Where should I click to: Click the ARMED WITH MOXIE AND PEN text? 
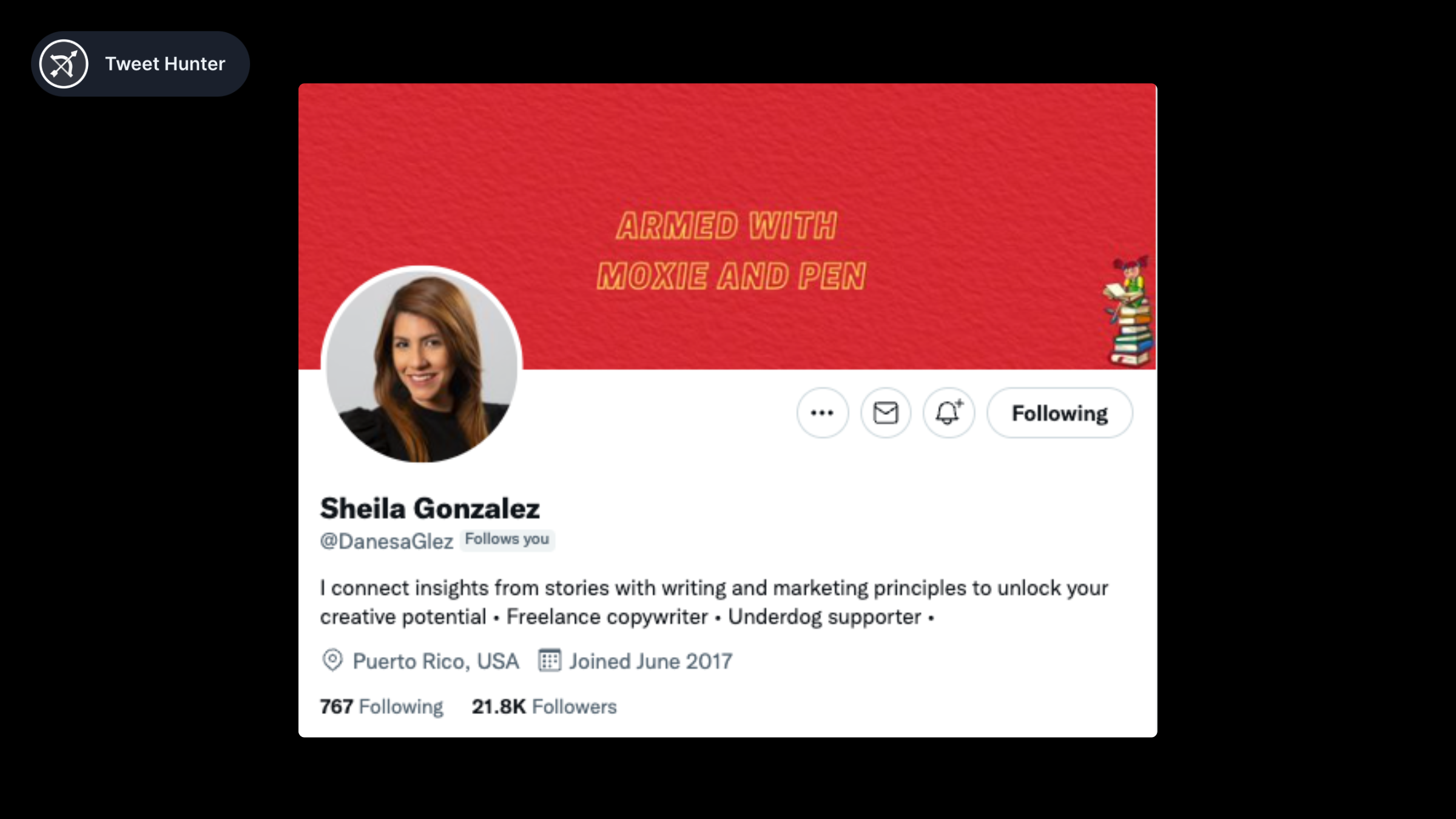[731, 251]
